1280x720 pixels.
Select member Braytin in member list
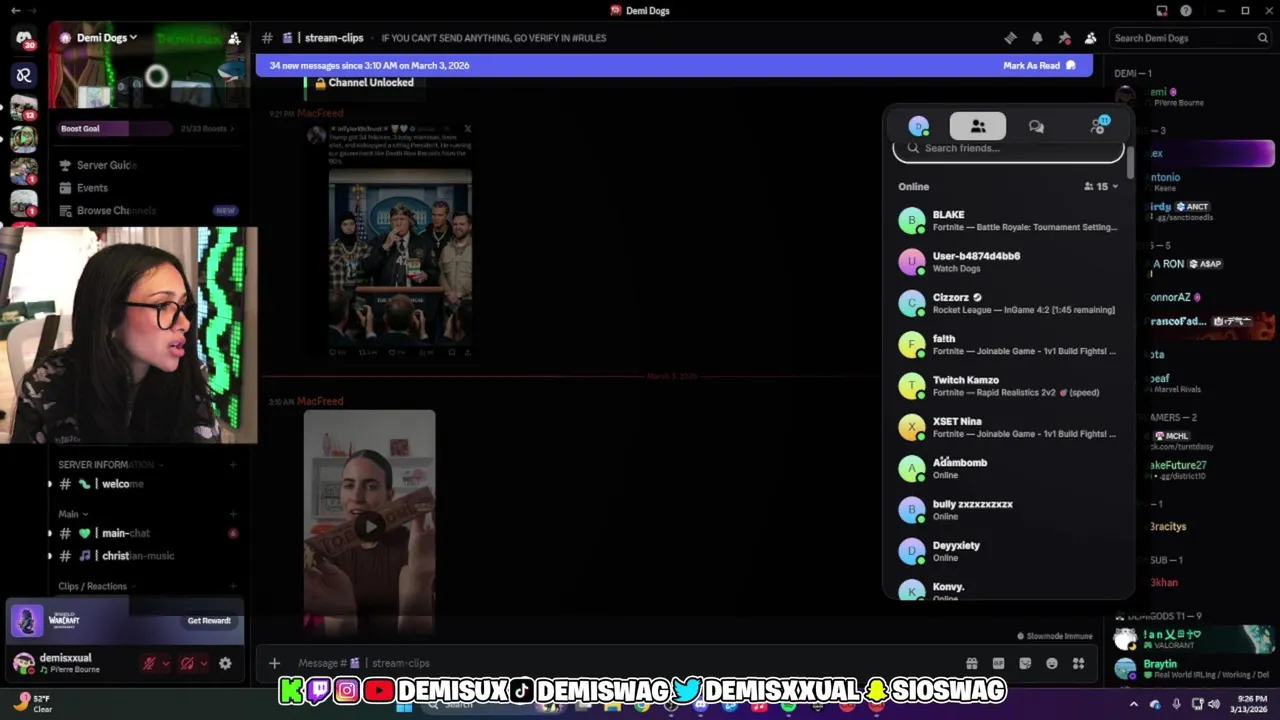click(1194, 668)
